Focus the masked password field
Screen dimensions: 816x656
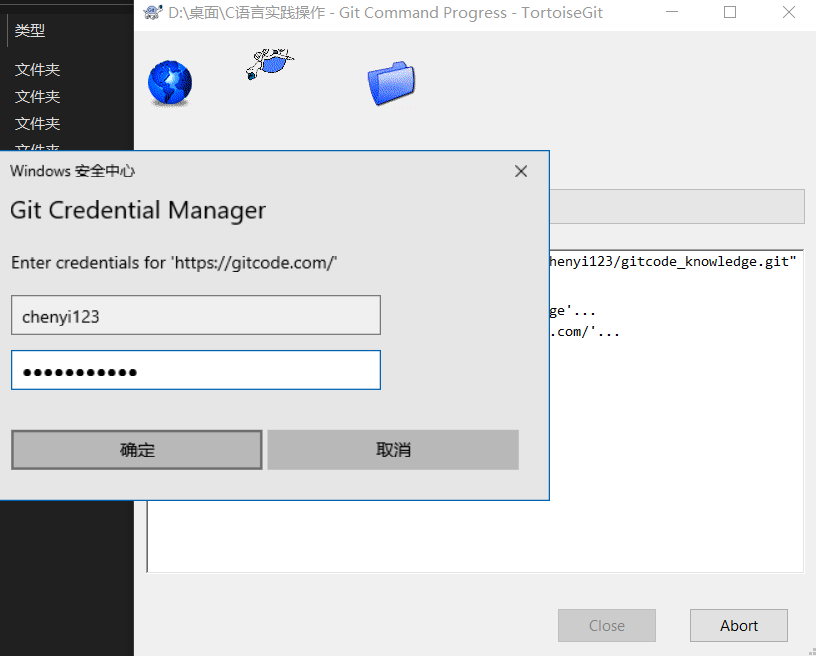pyautogui.click(x=196, y=370)
